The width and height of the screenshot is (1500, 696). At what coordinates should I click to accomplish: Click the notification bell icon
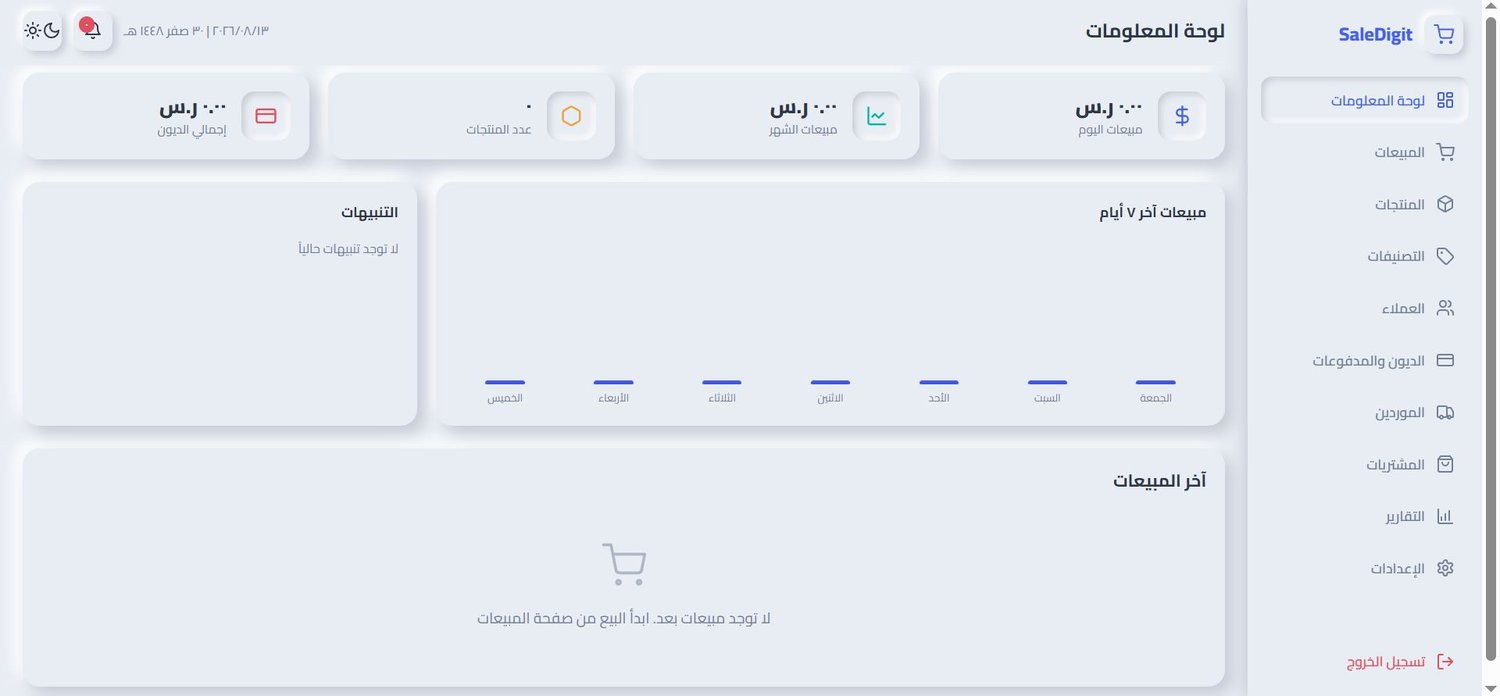pos(92,30)
